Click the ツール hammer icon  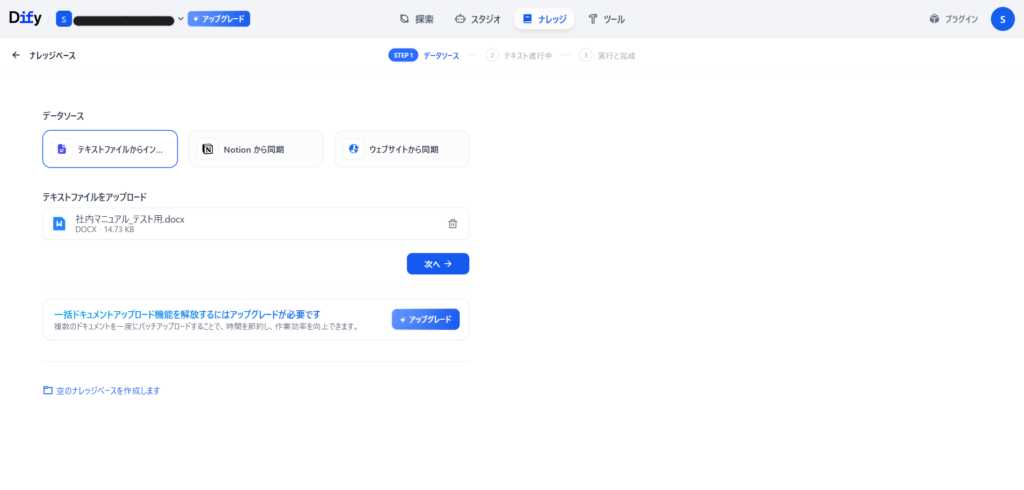click(x=593, y=19)
